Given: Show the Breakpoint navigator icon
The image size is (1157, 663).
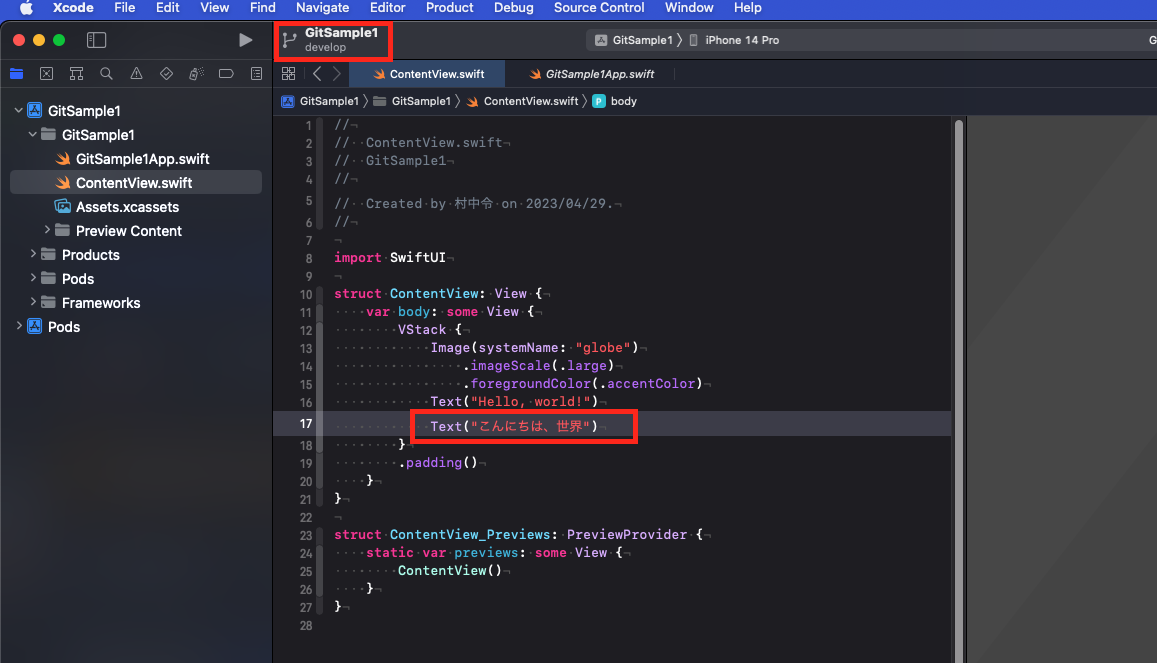Looking at the screenshot, I should 226,74.
